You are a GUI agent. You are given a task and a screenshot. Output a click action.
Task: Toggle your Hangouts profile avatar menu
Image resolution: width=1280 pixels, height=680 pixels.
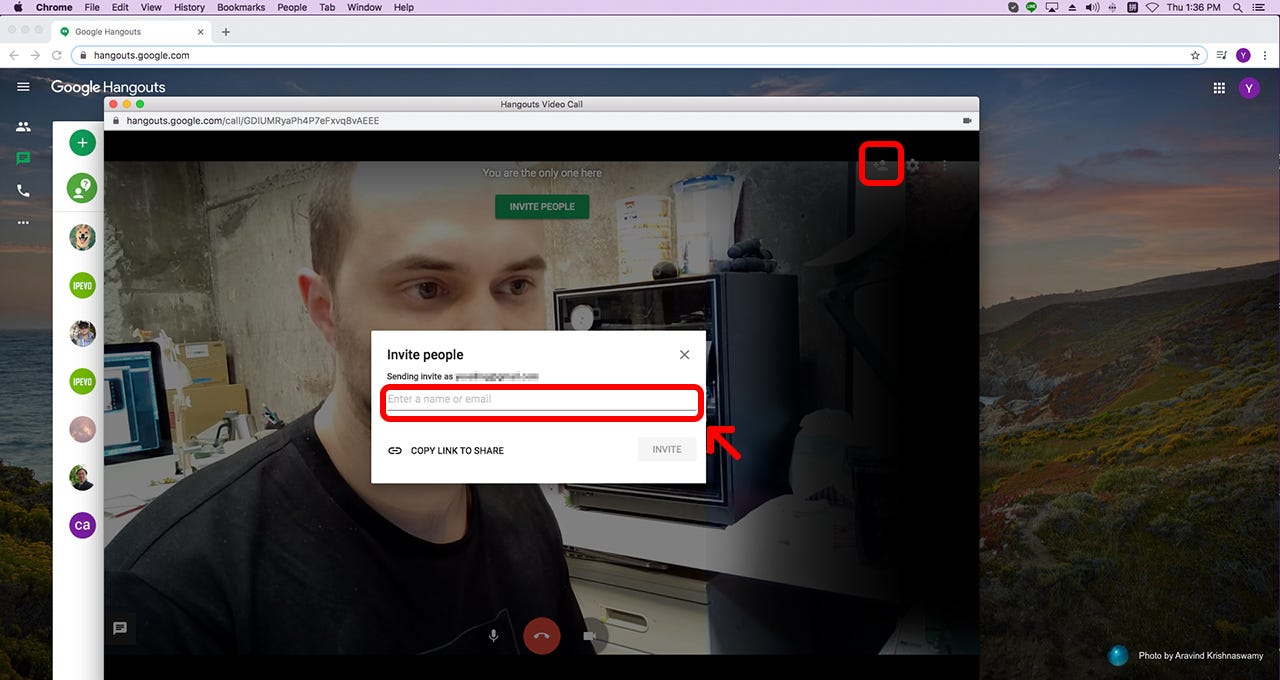click(x=1249, y=88)
